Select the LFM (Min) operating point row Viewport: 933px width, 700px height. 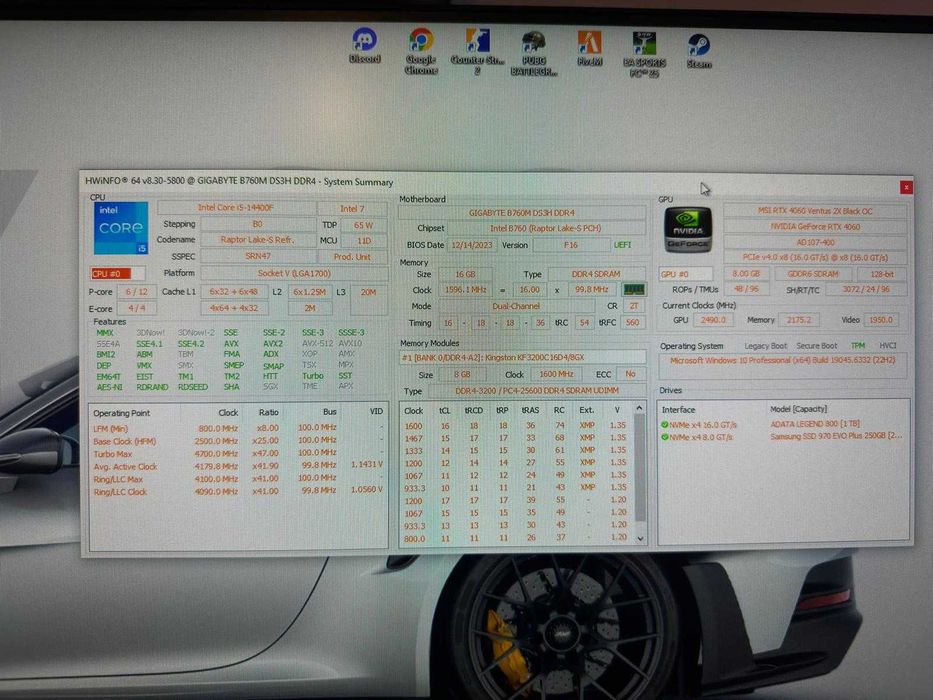[238, 428]
